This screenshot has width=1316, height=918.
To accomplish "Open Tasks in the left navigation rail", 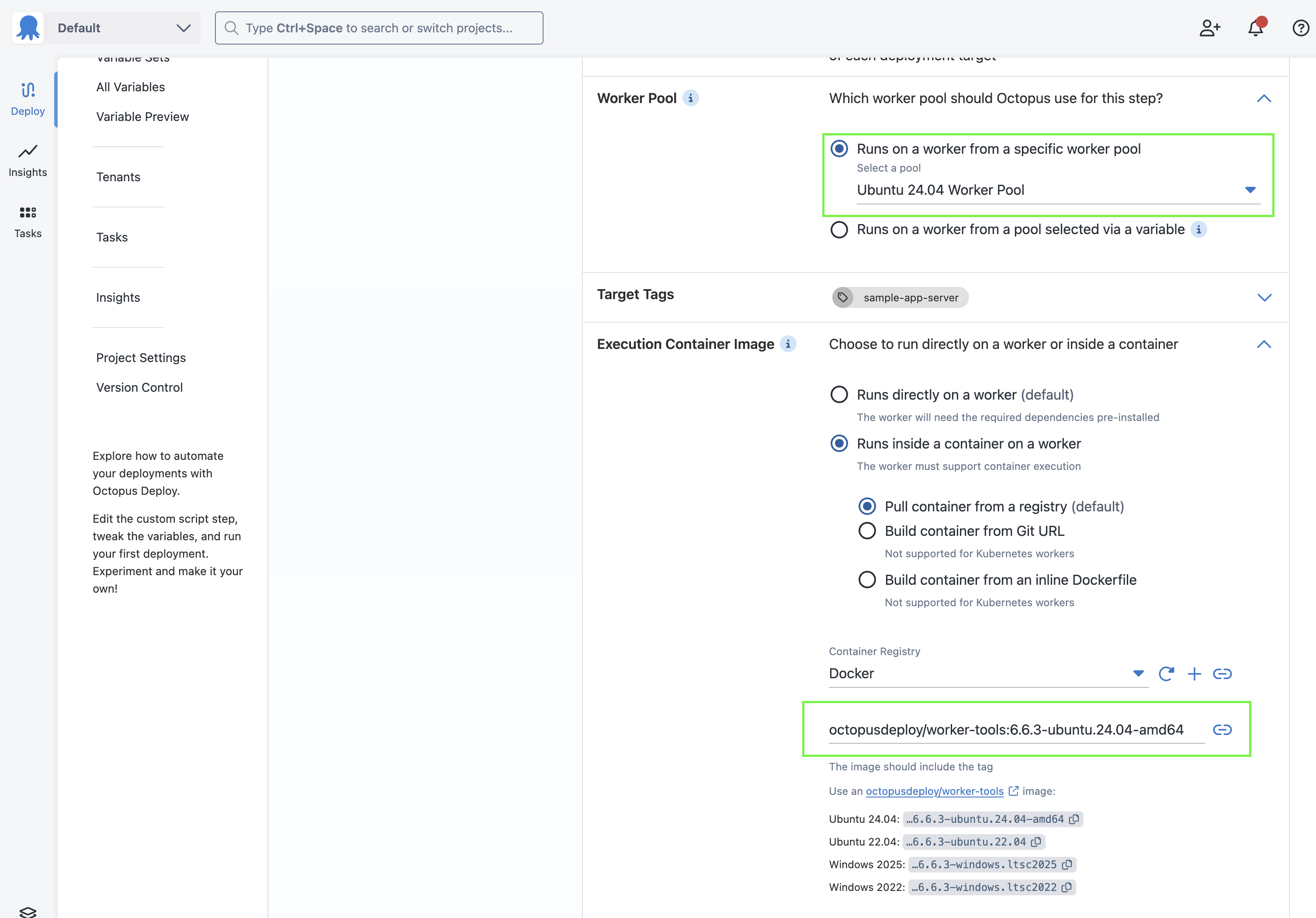I will click(28, 222).
